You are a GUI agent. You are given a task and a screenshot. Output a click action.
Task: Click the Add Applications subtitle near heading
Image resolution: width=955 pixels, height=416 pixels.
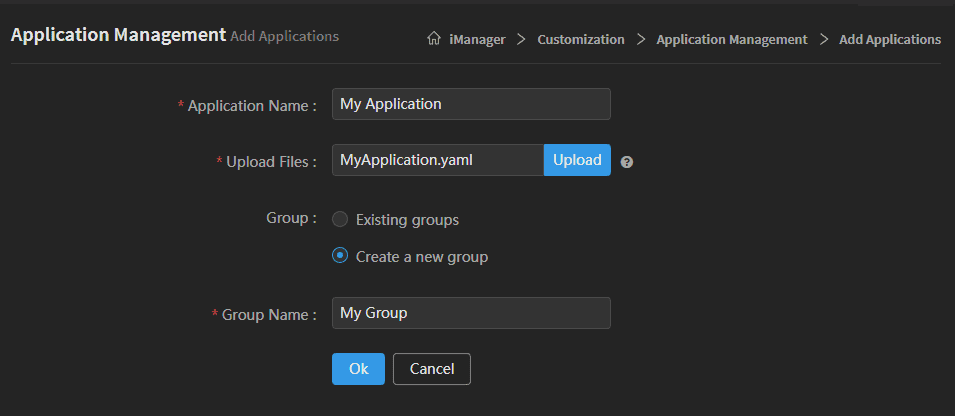coord(284,36)
